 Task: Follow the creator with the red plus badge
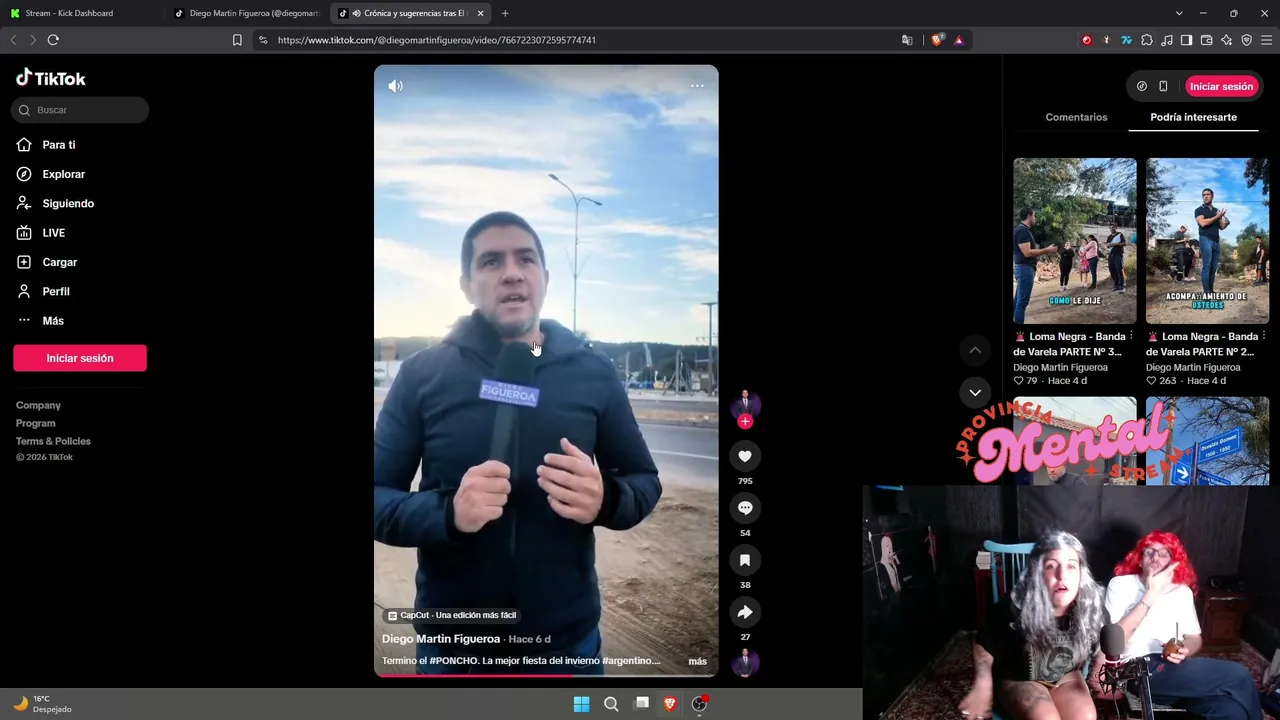(x=745, y=421)
